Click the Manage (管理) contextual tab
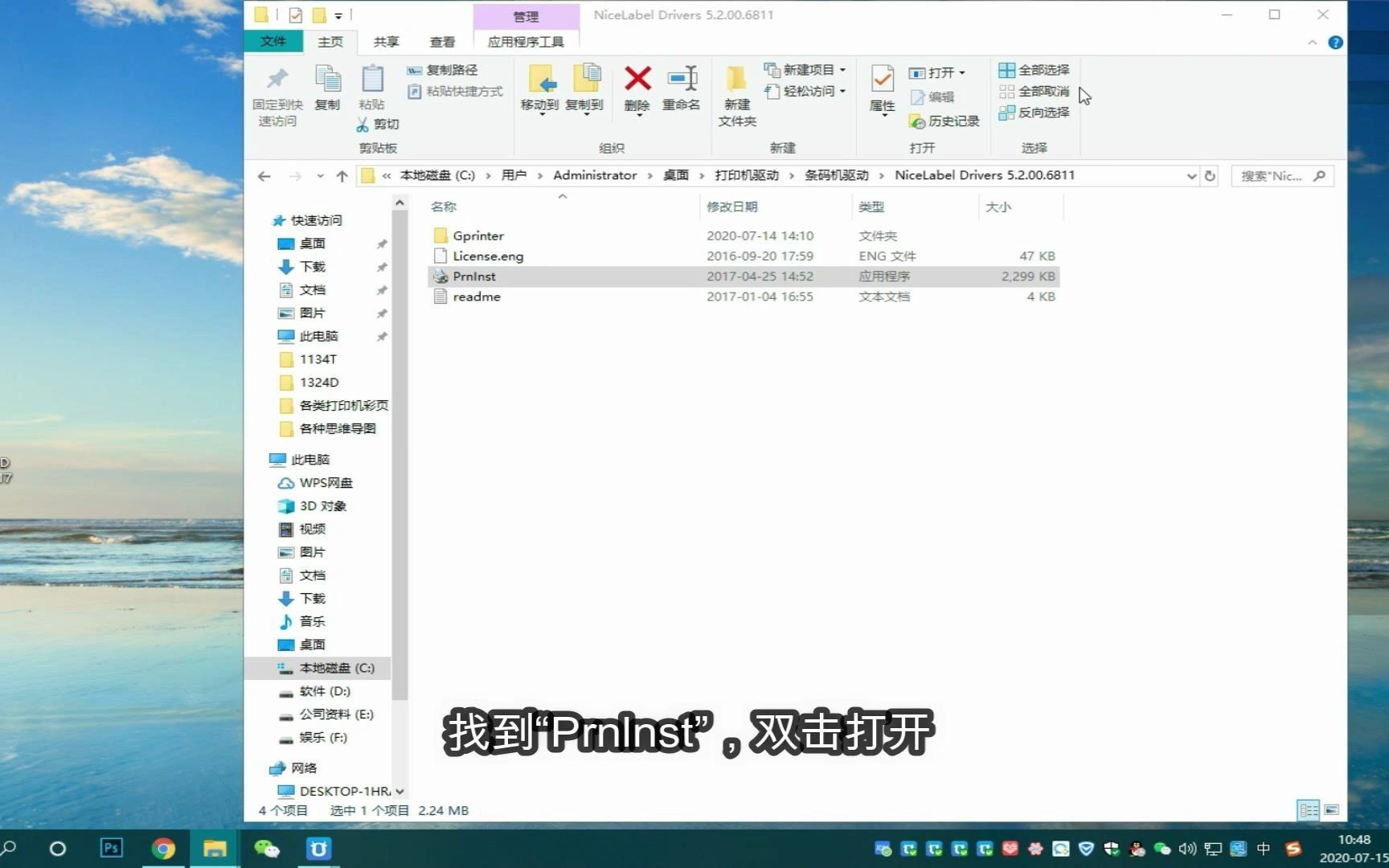 point(526,16)
